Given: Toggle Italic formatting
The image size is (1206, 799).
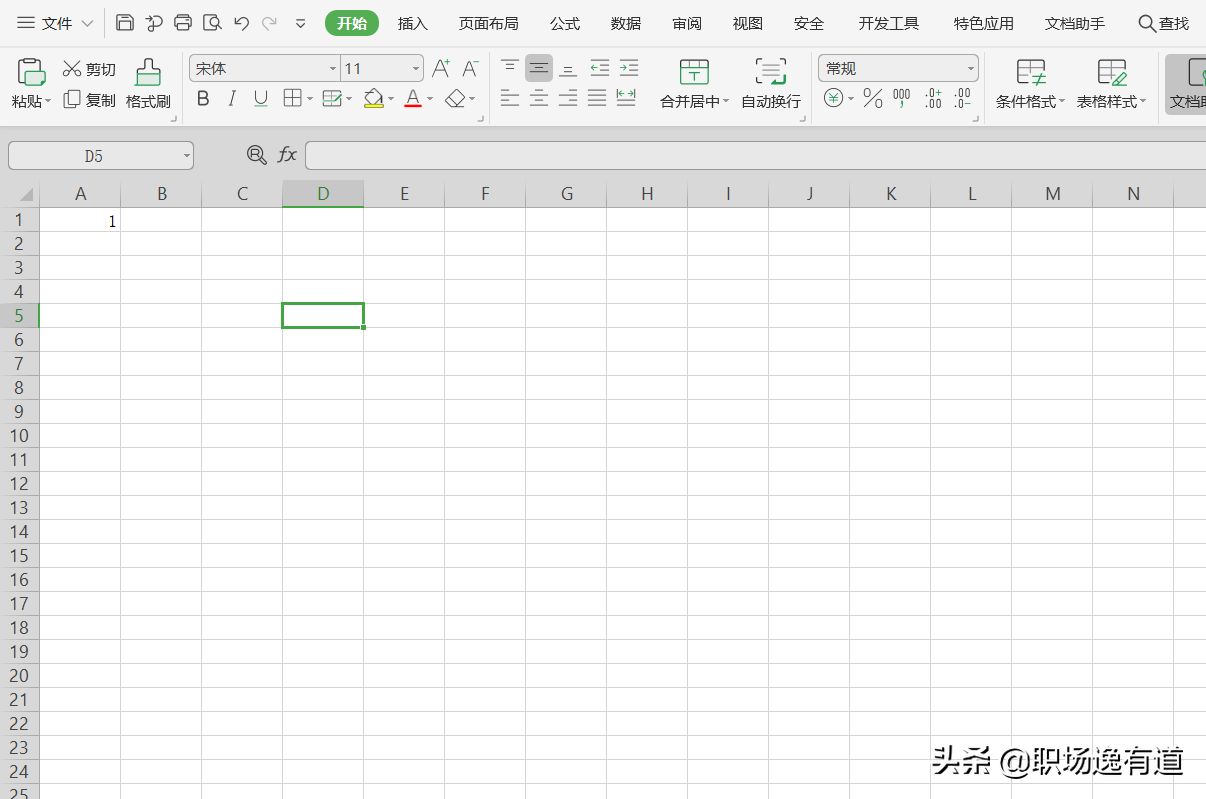Looking at the screenshot, I should click(232, 98).
